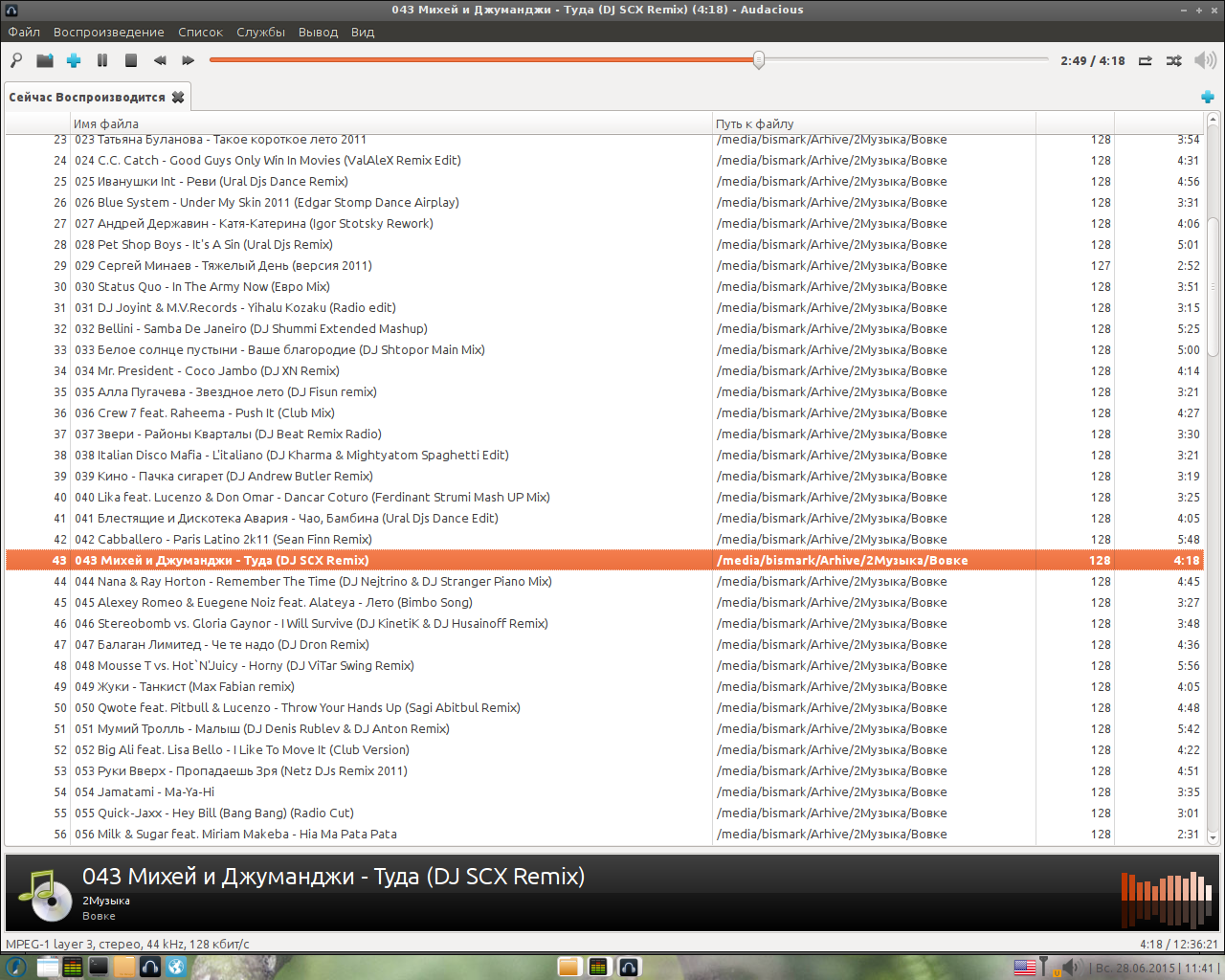This screenshot has width=1225, height=980.
Task: Select track '052 Big Ali feat. Lisa Bello'
Action: click(x=603, y=750)
